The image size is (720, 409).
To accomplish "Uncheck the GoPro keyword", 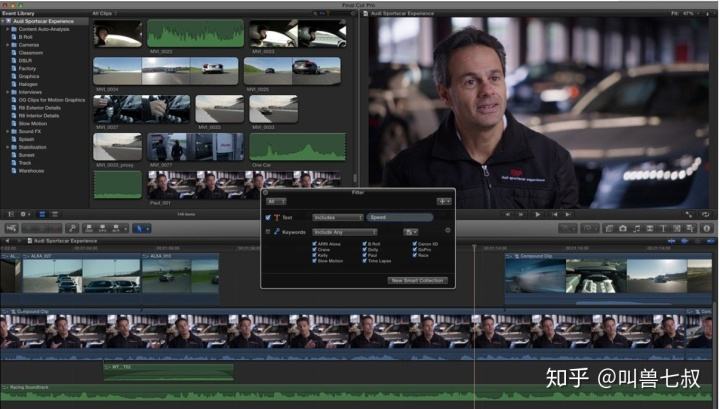I will click(x=415, y=250).
